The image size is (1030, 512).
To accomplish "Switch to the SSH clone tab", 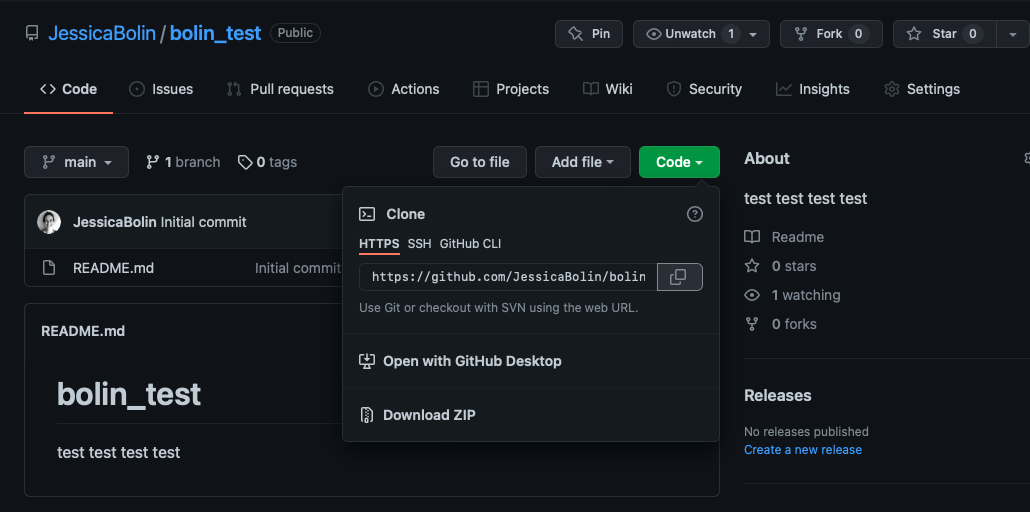I will [419, 244].
